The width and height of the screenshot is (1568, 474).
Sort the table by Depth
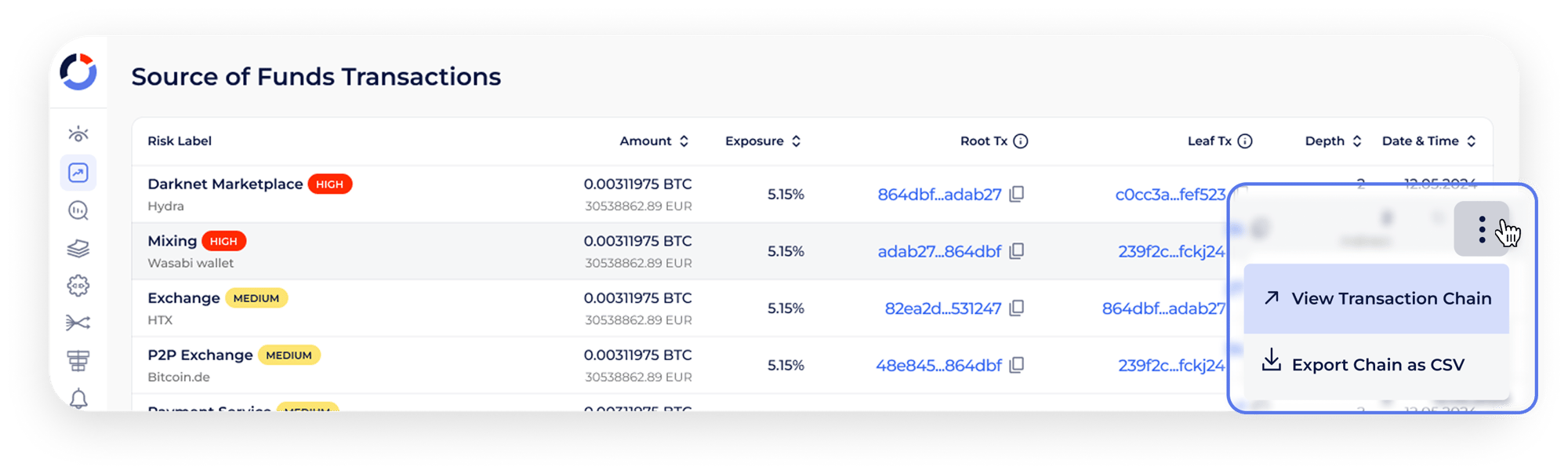[x=1357, y=141]
